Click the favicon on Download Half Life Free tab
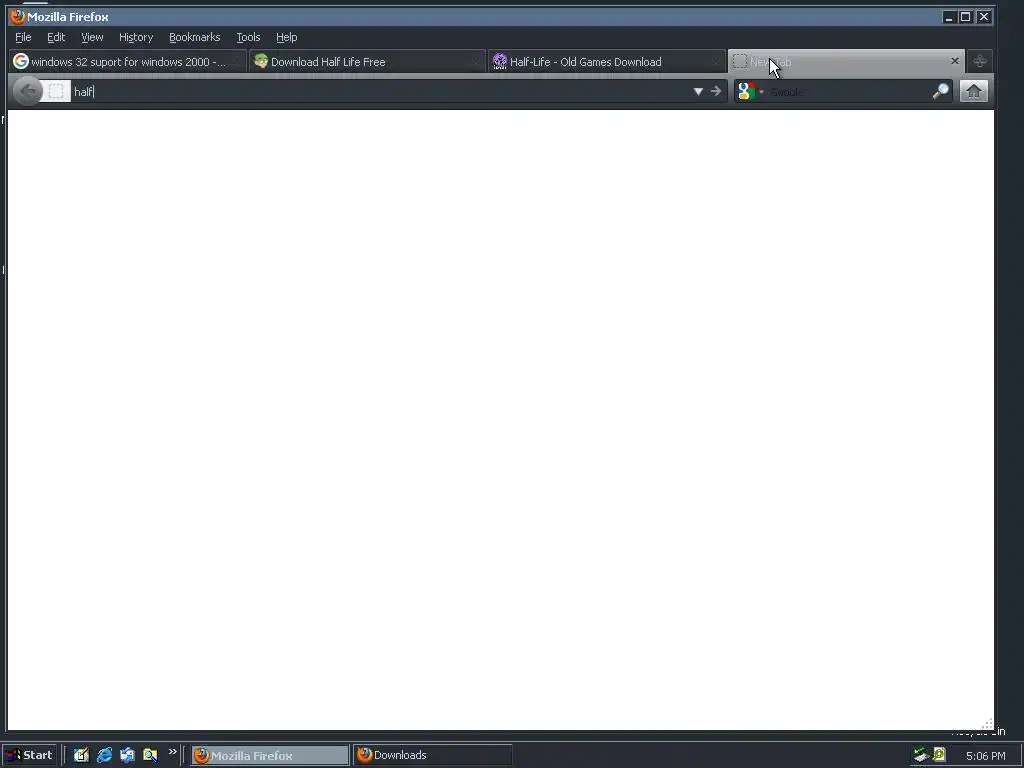The width and height of the screenshot is (1024, 768). (261, 61)
